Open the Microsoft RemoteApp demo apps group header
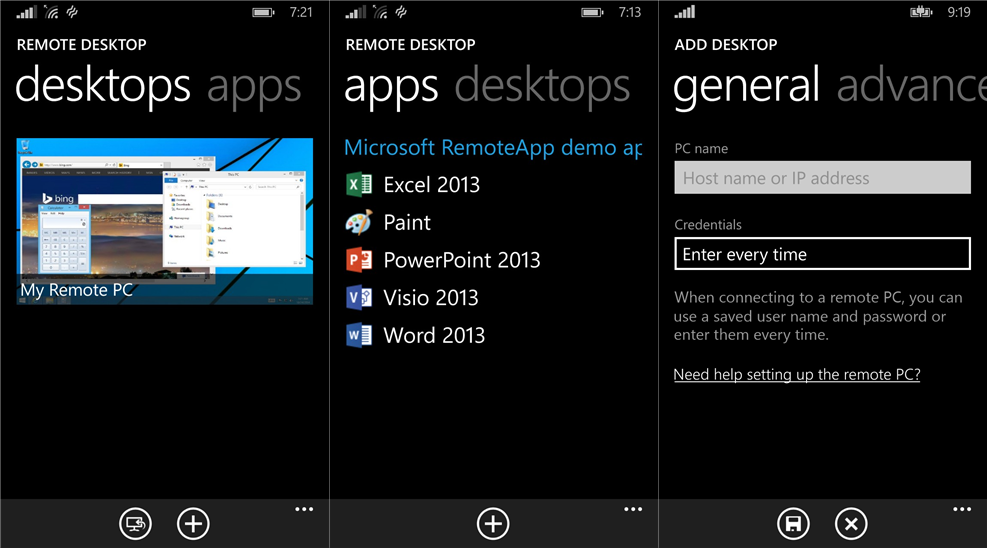 pyautogui.click(x=494, y=148)
